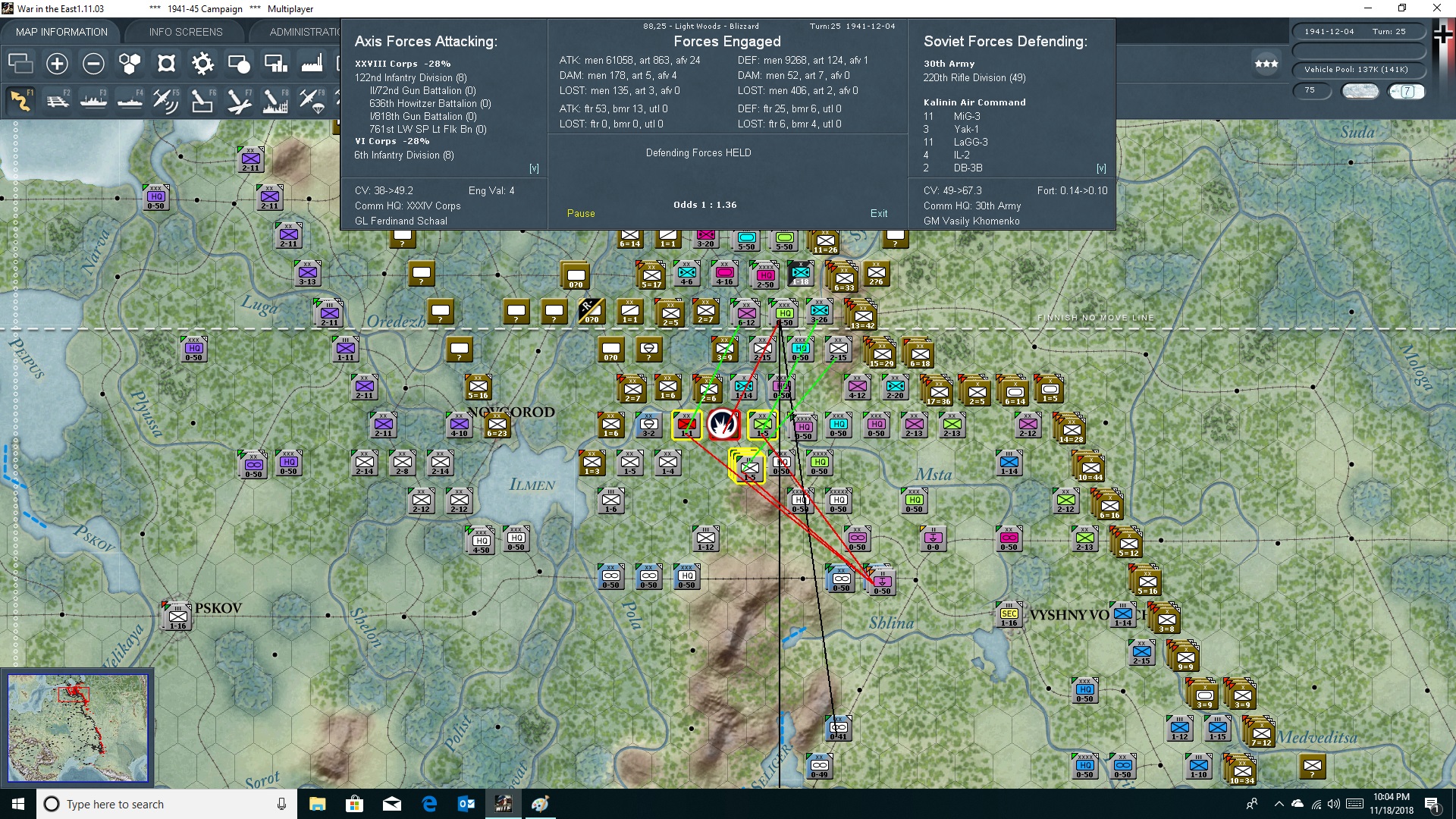This screenshot has height=819, width=1456.
Task: Select 122nd Infantry Division in attackers list
Action: coord(410,77)
